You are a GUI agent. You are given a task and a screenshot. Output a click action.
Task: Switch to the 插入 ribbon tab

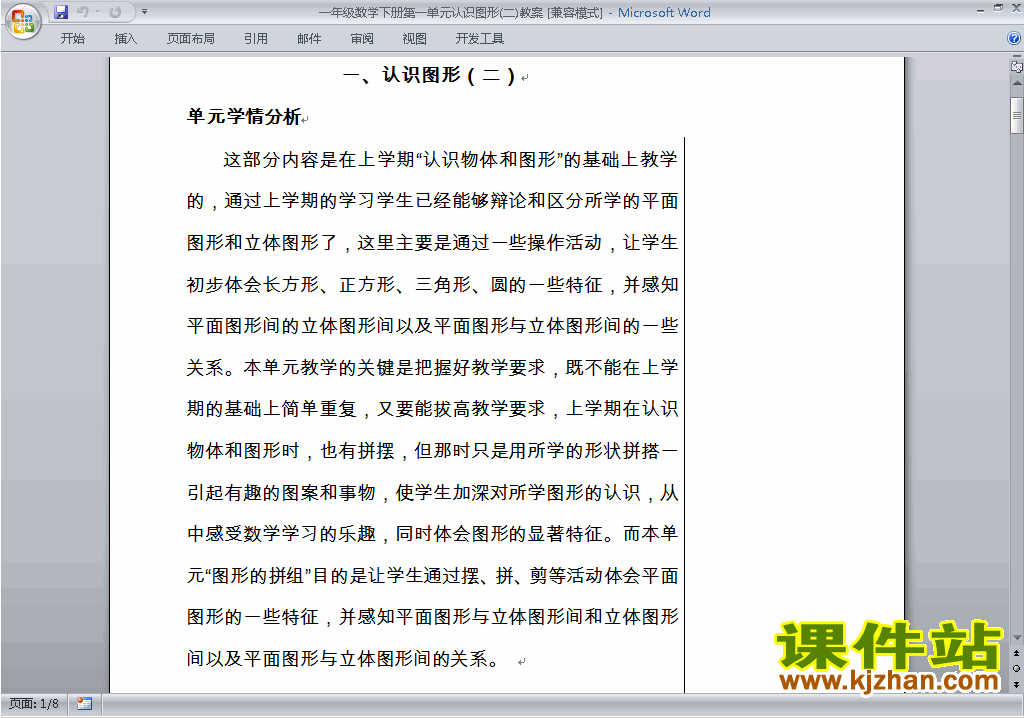125,39
